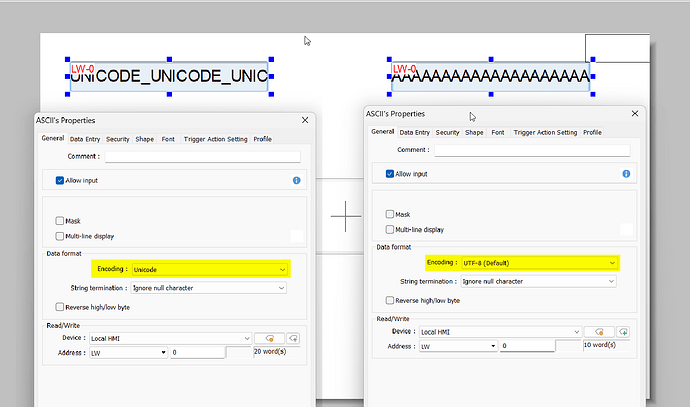Click the address value field showing 0, right dialog
The width and height of the screenshot is (690, 407).
point(527,346)
